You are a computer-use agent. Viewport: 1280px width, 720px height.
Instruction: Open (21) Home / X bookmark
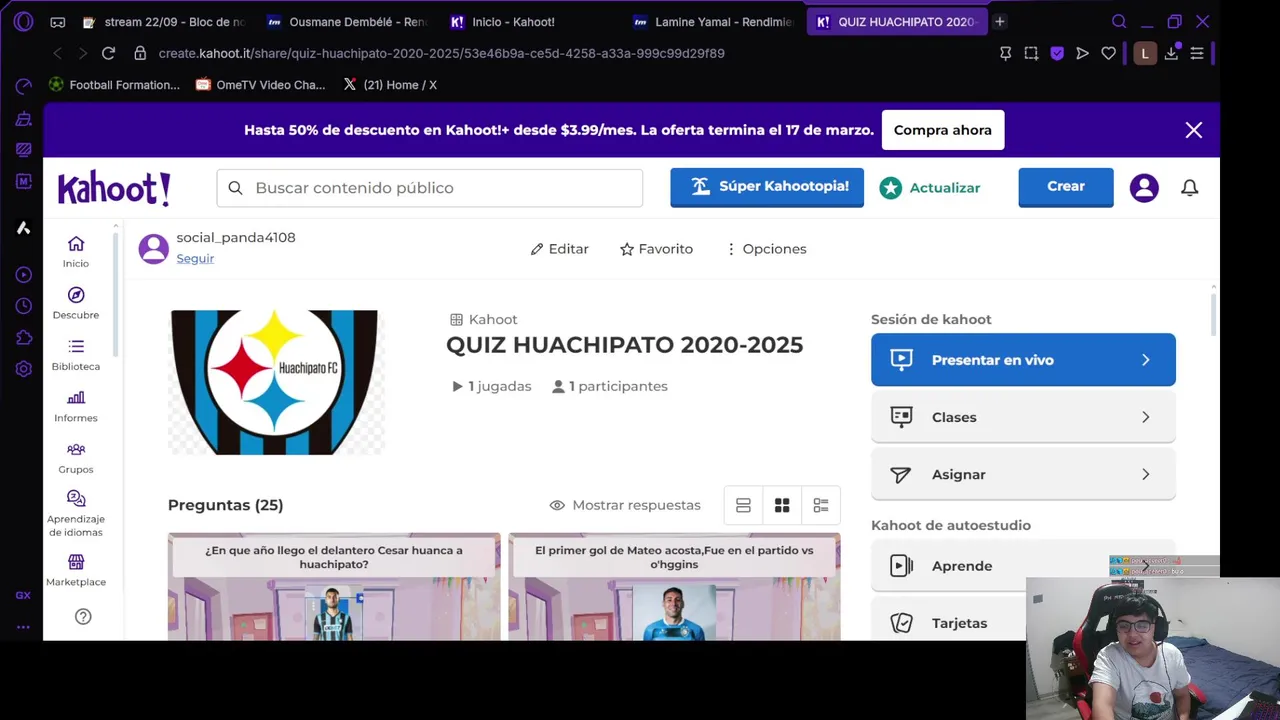(x=390, y=85)
